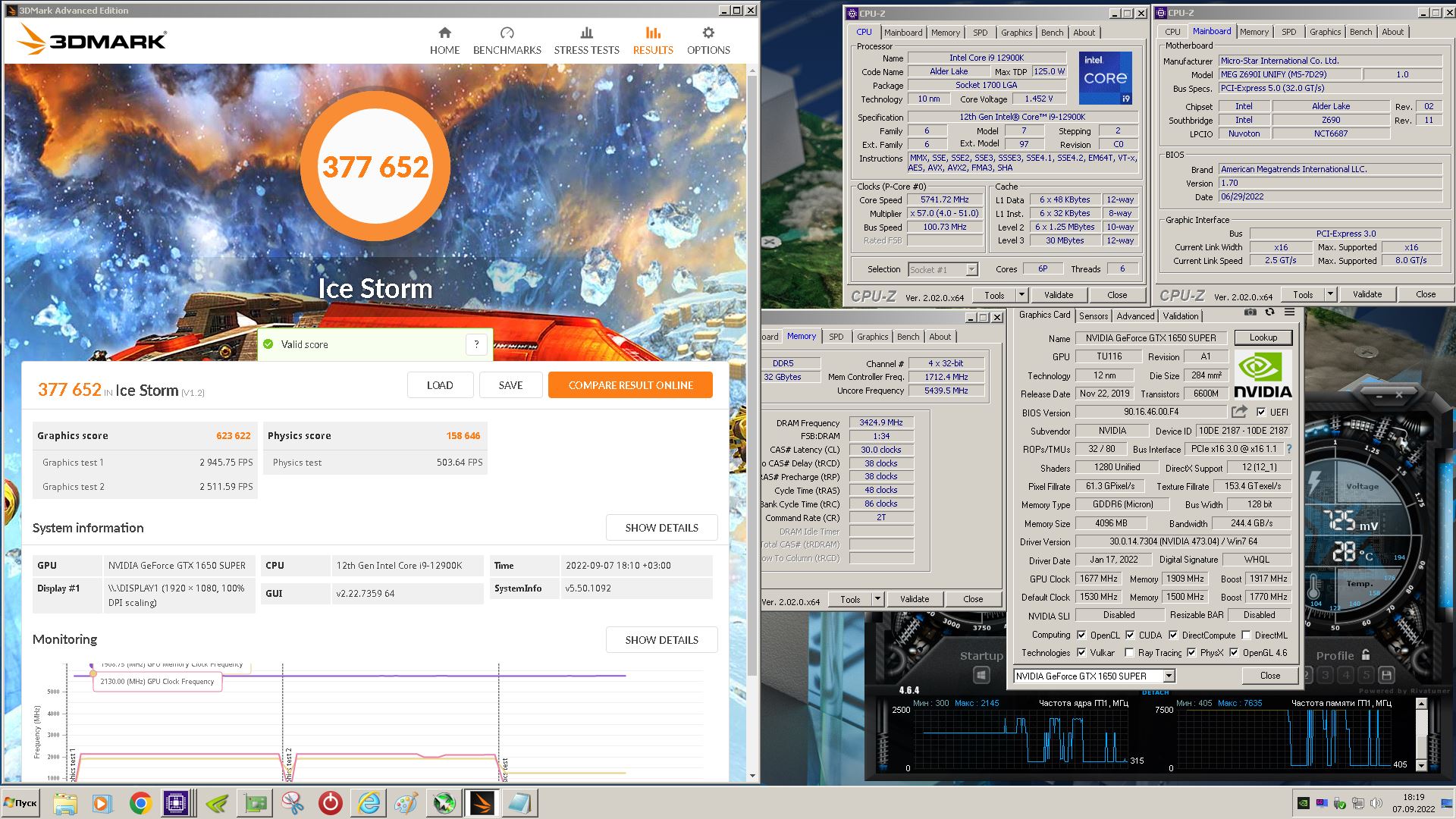Open Validation tab in GPU-Z
The width and height of the screenshot is (1456, 819).
1181,316
